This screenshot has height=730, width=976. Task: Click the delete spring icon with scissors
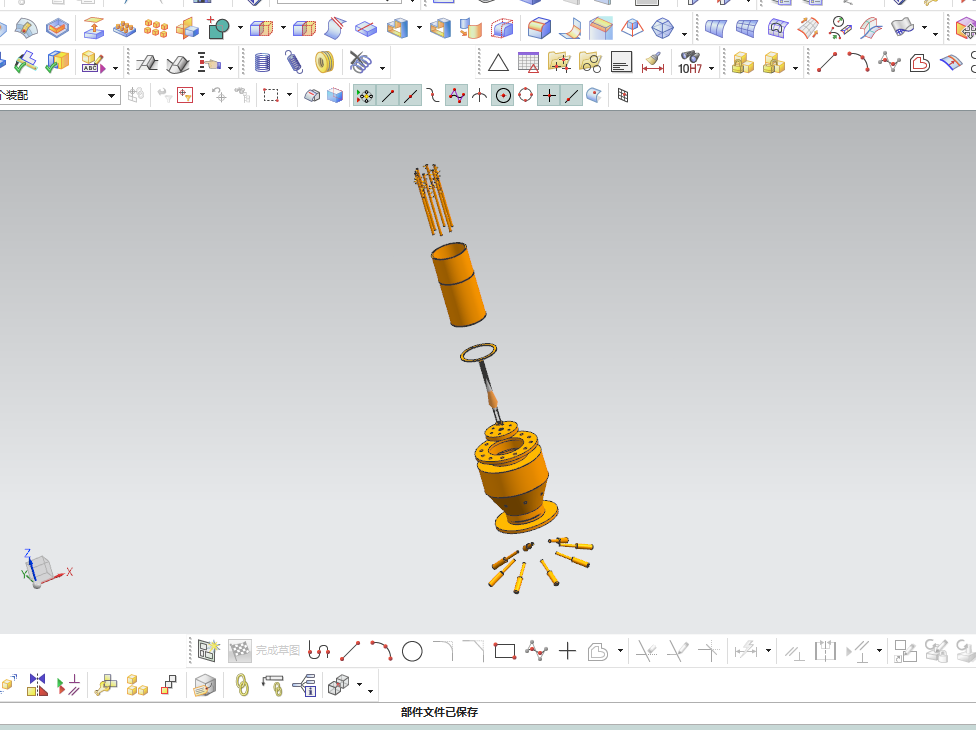tap(360, 62)
